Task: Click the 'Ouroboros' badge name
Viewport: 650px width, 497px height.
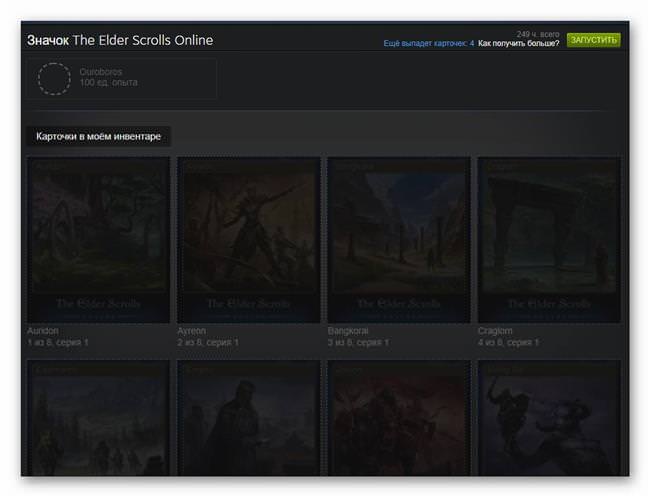Action: click(x=101, y=72)
